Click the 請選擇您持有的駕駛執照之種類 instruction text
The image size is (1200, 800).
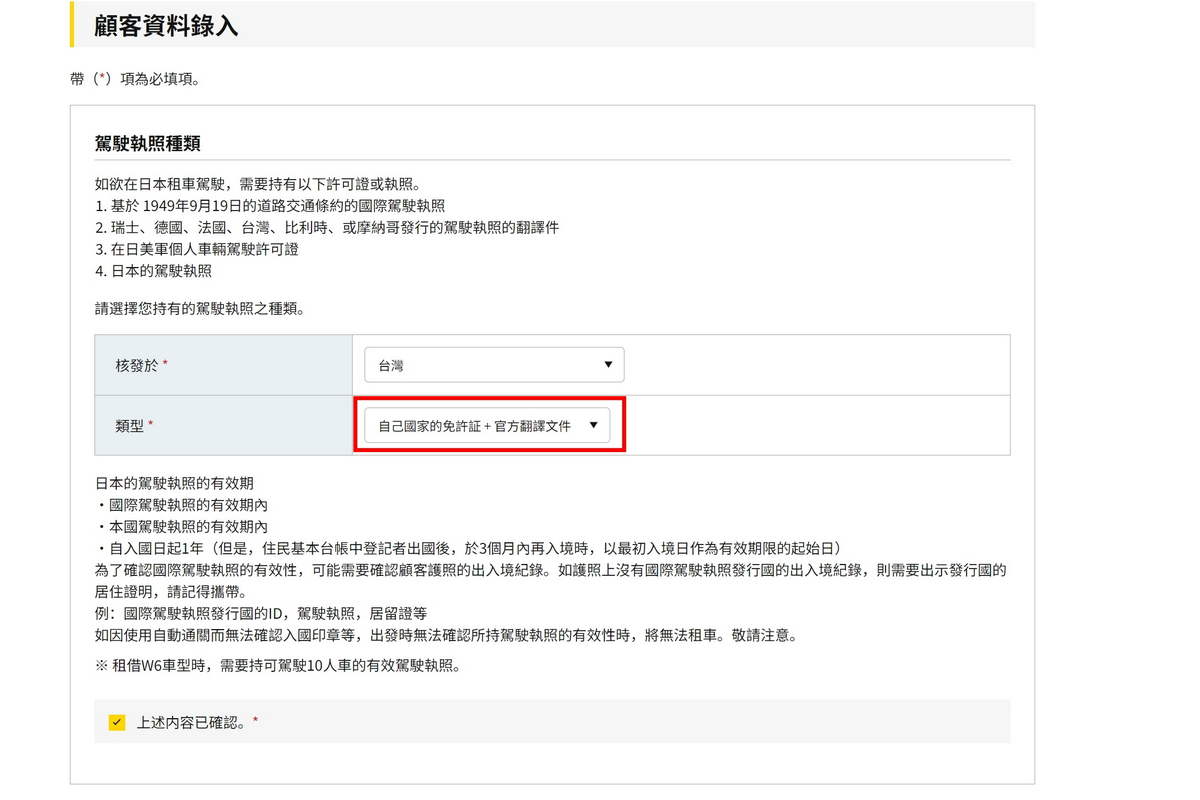[x=199, y=308]
